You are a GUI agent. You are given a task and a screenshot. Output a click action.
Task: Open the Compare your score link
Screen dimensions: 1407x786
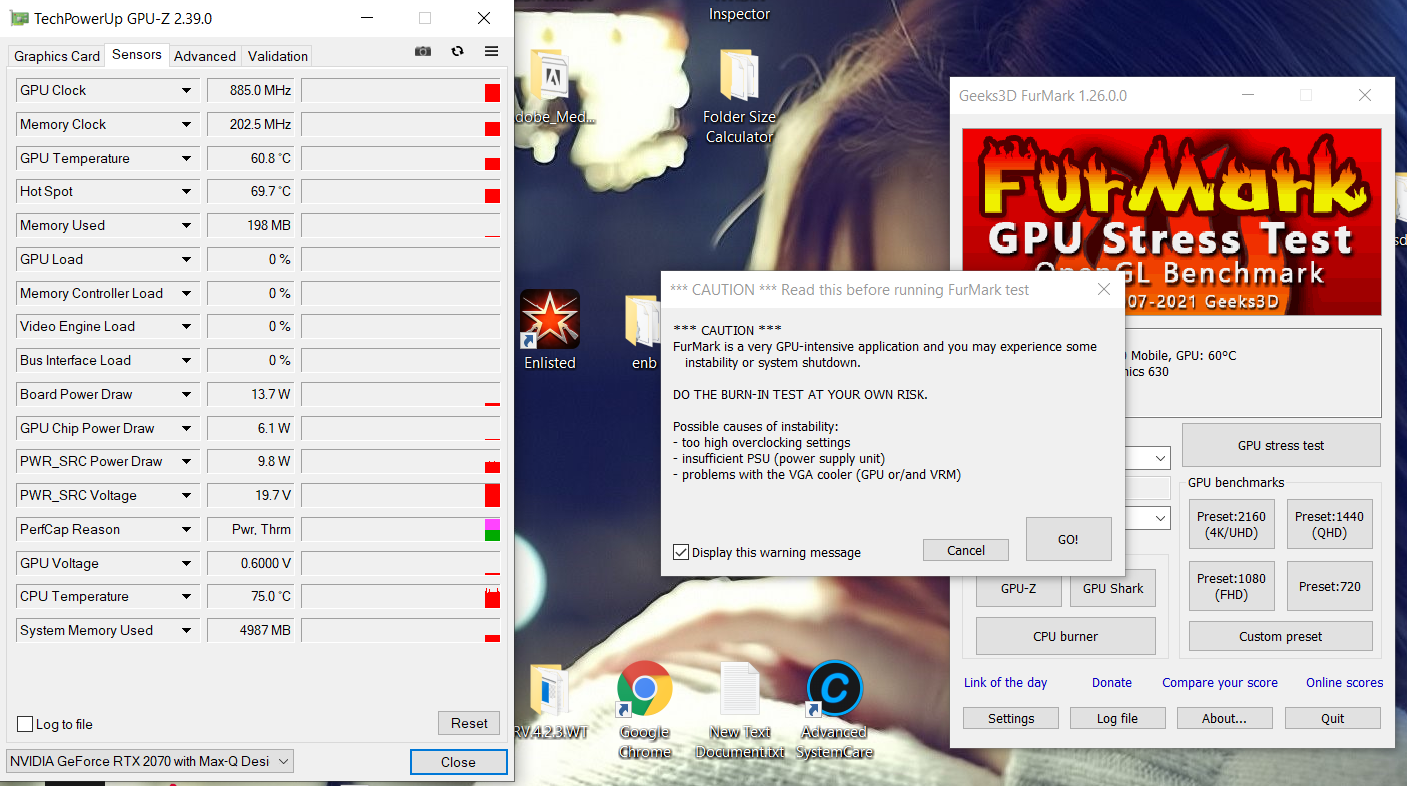1220,683
